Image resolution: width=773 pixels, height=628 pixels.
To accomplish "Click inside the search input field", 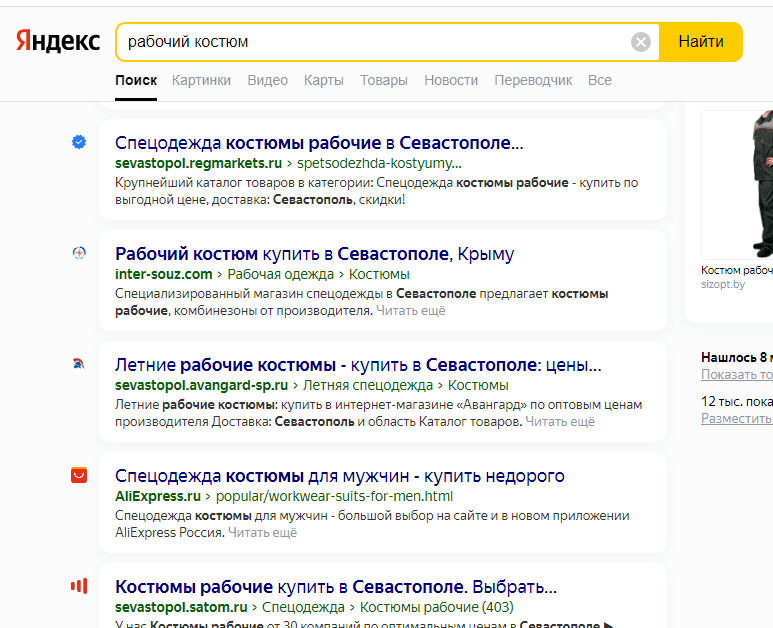I will click(x=370, y=42).
